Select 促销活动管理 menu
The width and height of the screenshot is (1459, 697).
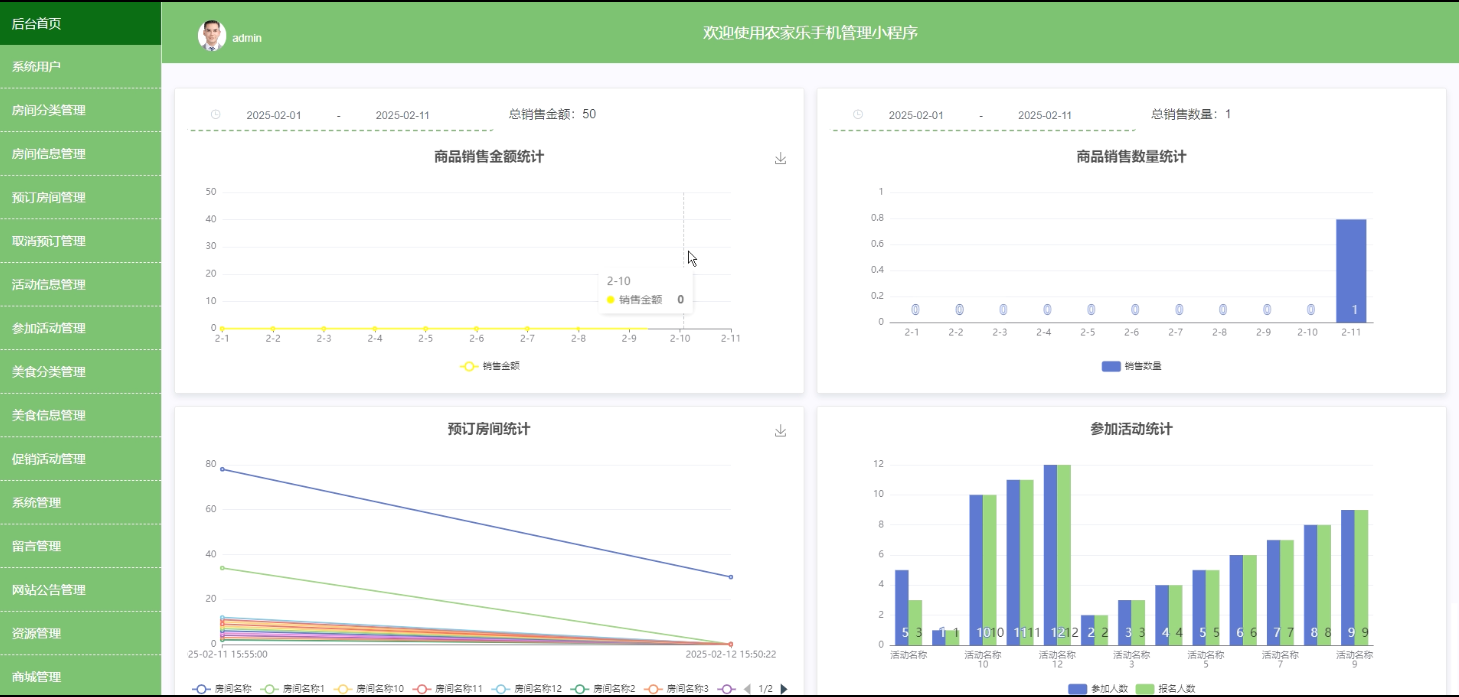coord(80,459)
